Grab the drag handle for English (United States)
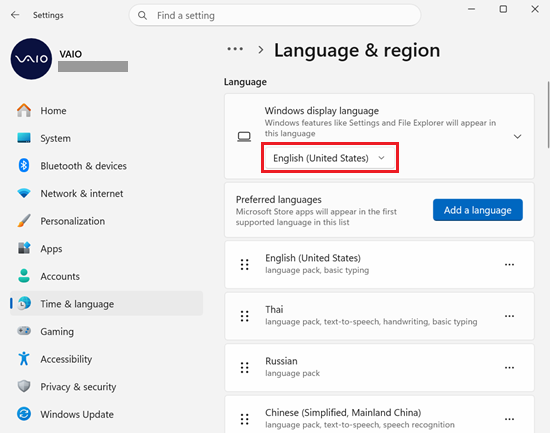550x433 pixels. [x=244, y=265]
